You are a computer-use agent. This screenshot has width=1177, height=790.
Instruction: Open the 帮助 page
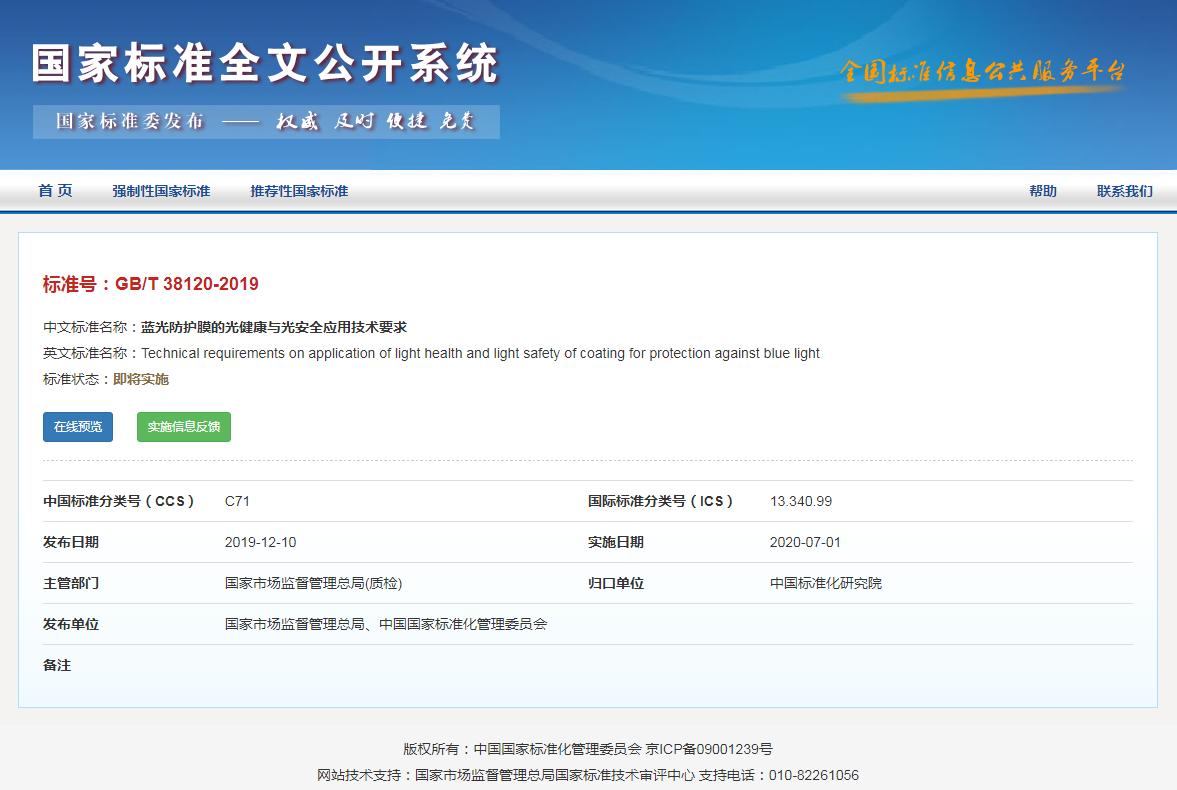click(x=1043, y=191)
